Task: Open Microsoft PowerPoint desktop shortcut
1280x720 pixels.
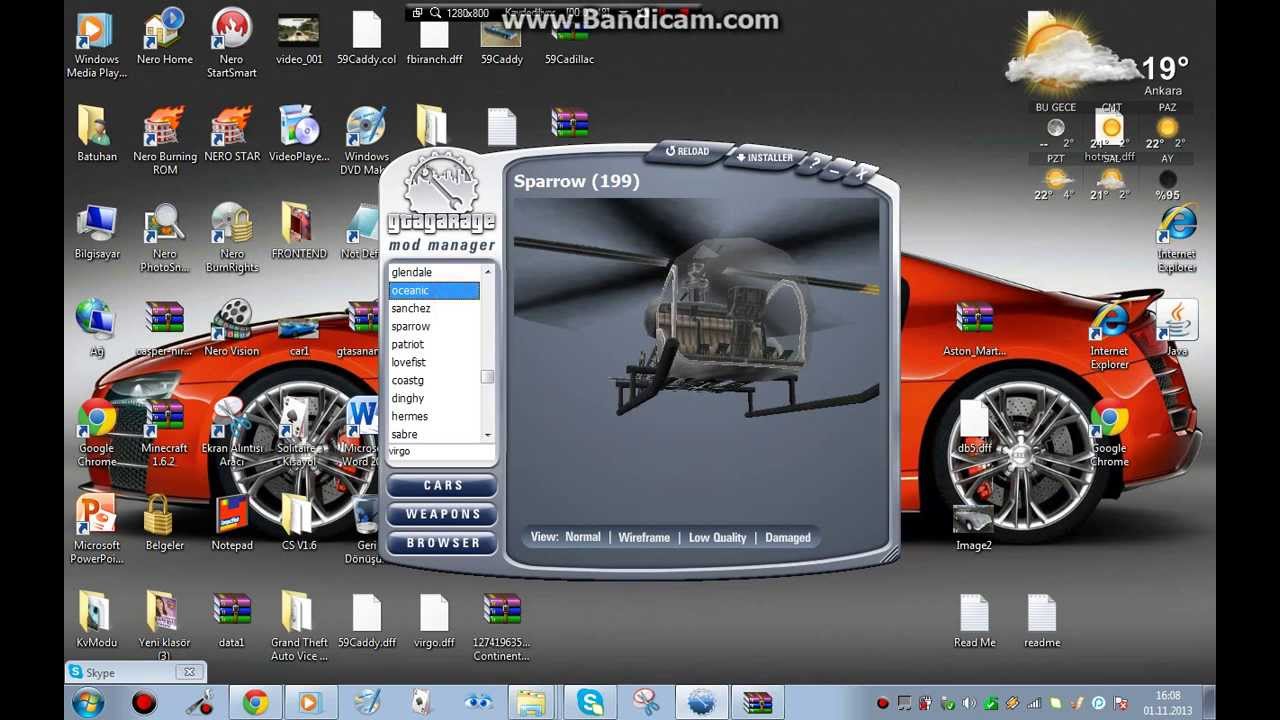Action: (96, 530)
